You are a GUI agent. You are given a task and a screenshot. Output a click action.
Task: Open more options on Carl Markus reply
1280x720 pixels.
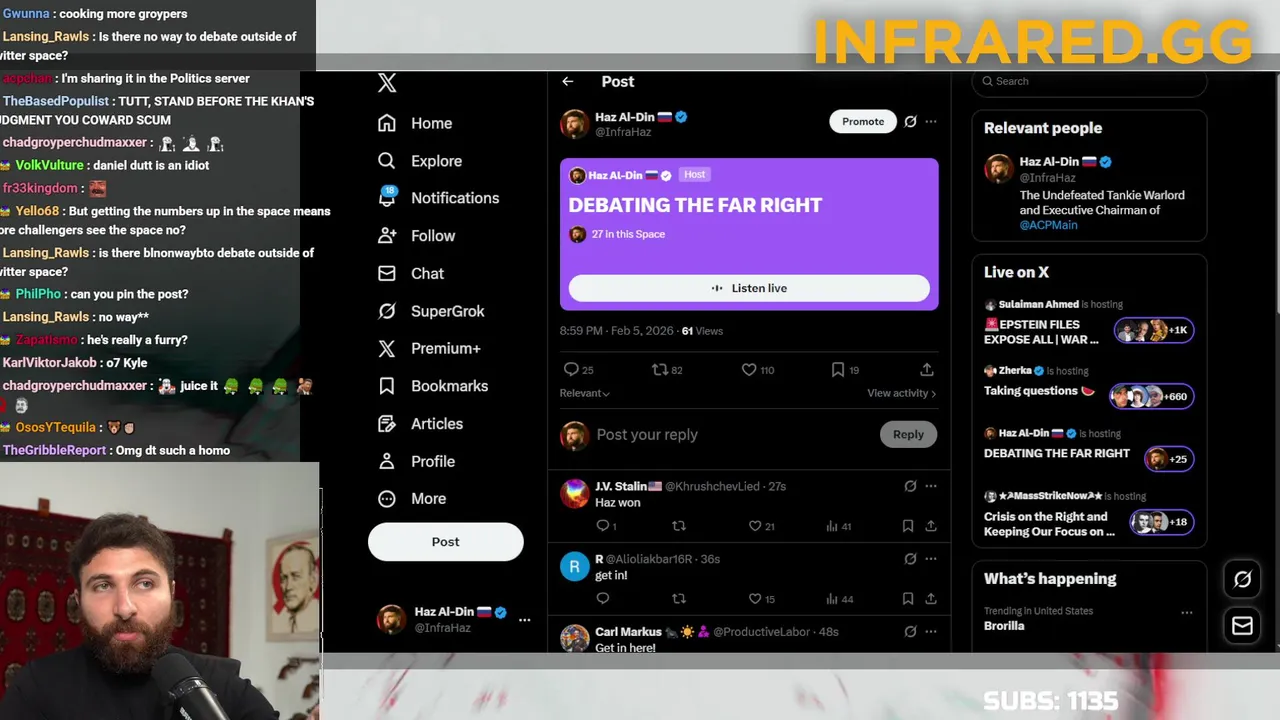[931, 632]
